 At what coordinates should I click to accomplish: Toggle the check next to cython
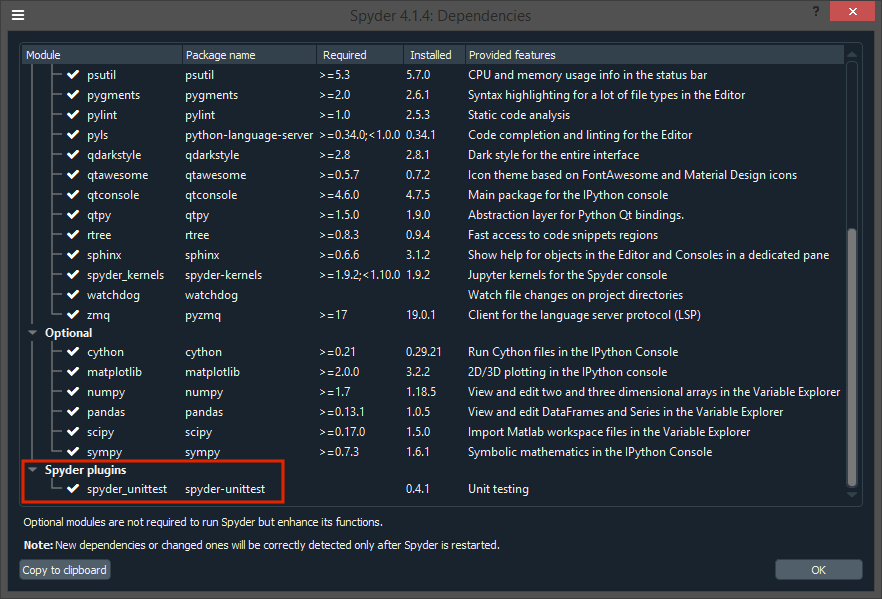pyautogui.click(x=73, y=351)
